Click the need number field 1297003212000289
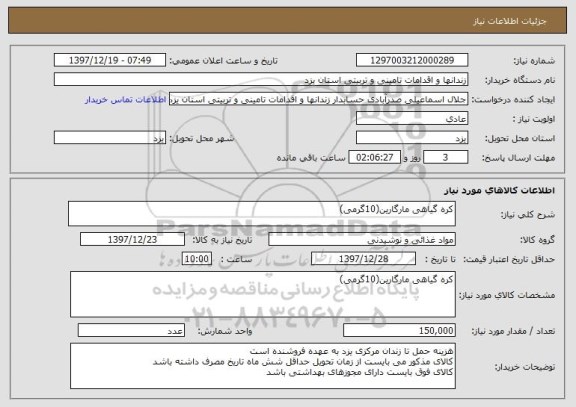This screenshot has width=576, height=407. [412, 60]
